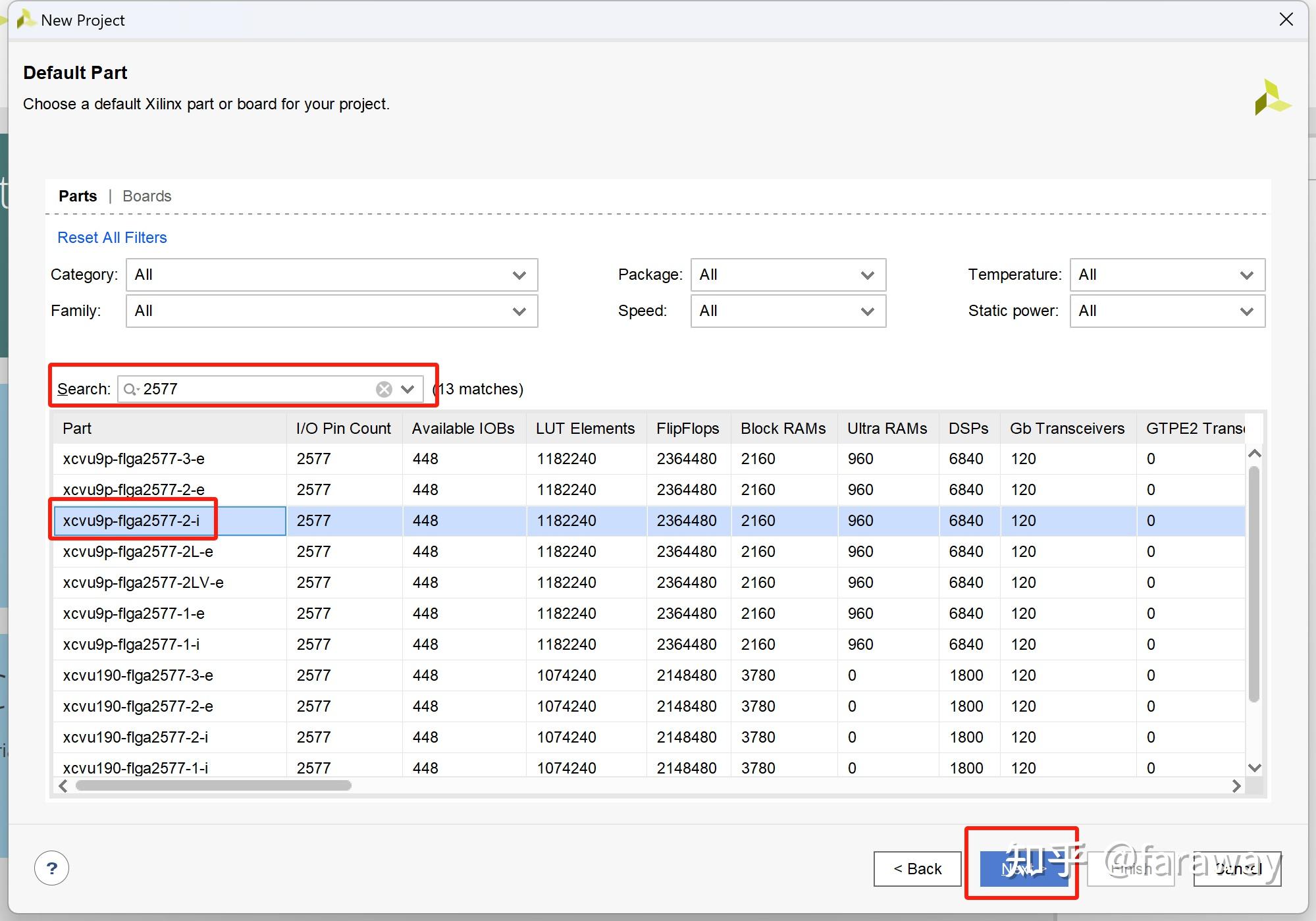Image resolution: width=1316 pixels, height=921 pixels.
Task: Clear the search field text
Action: pyautogui.click(x=384, y=389)
